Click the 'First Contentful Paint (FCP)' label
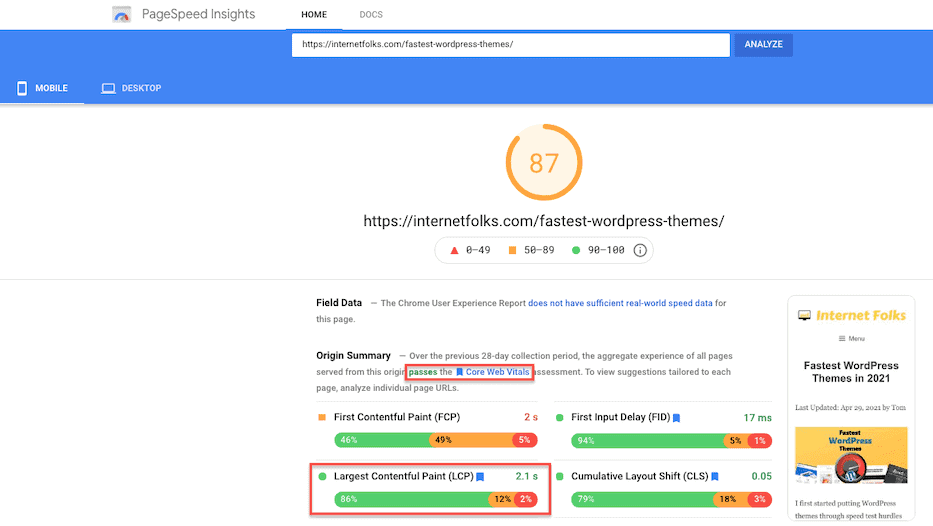Viewport: 933px width, 526px height. [397, 417]
